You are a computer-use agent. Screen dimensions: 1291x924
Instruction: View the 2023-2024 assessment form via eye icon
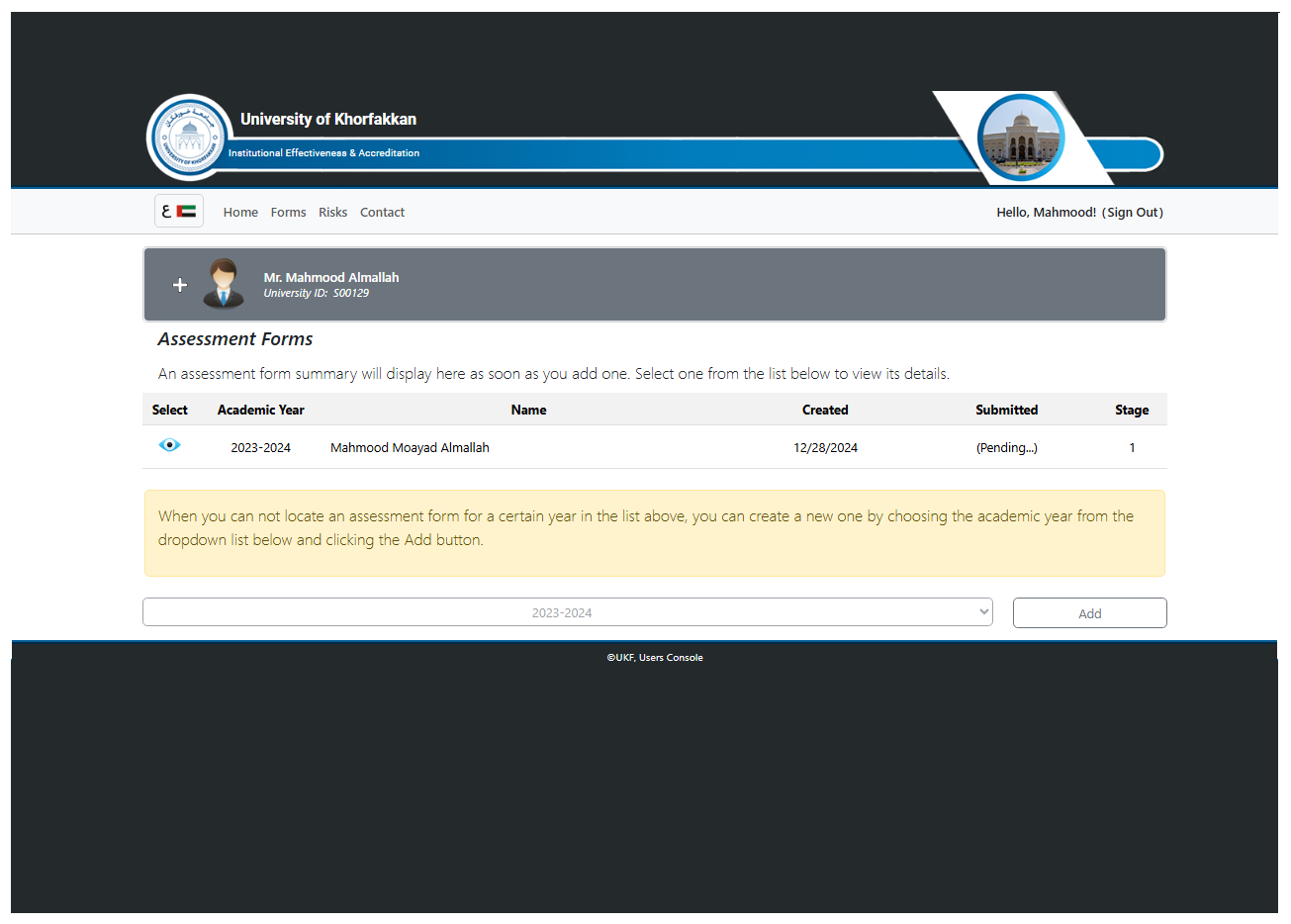tap(169, 445)
